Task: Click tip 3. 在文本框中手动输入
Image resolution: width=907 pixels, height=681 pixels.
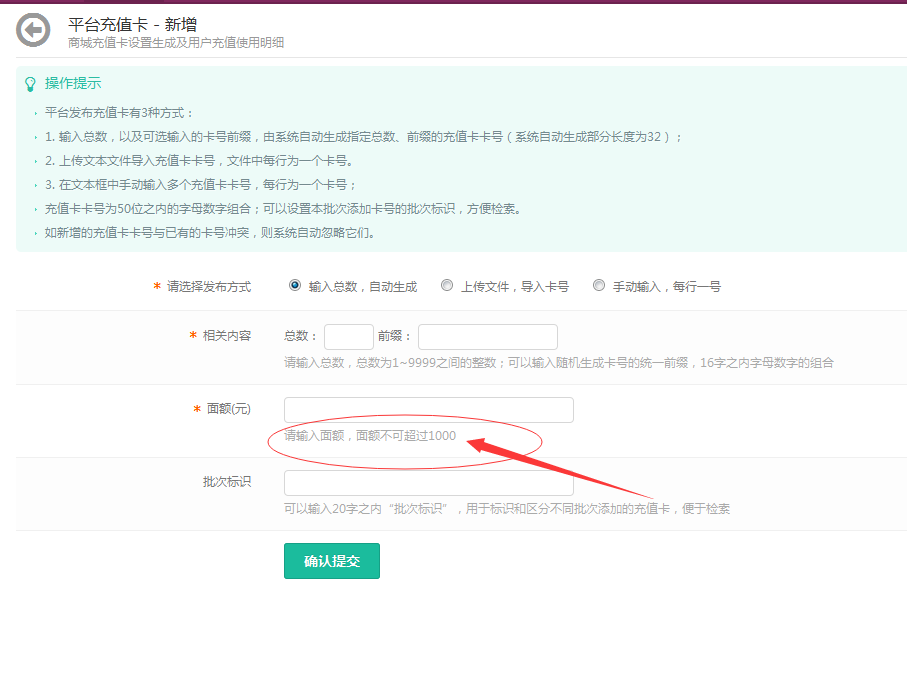Action: [x=201, y=185]
